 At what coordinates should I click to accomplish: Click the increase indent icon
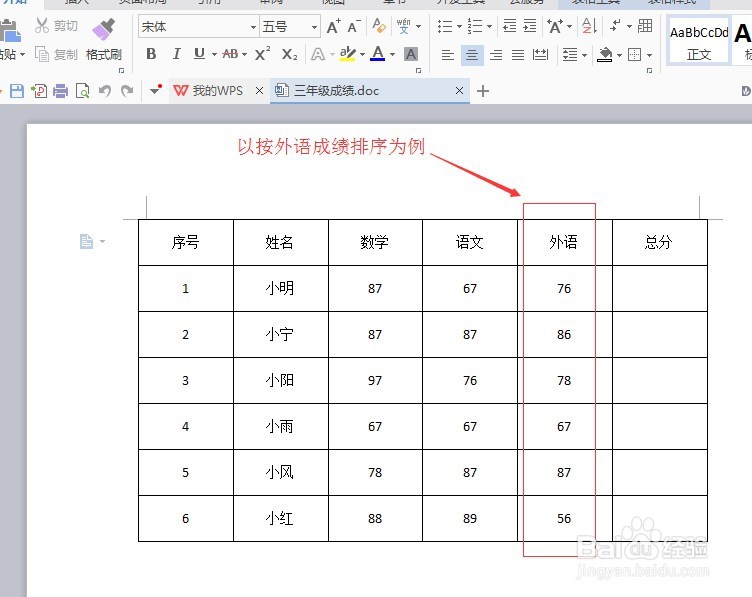point(529,26)
